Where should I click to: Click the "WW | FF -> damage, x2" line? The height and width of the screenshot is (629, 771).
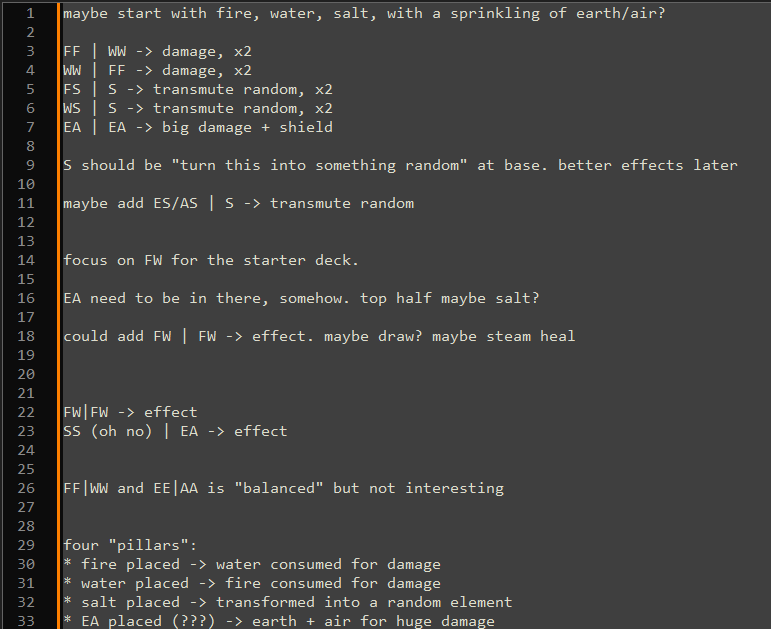tap(157, 71)
